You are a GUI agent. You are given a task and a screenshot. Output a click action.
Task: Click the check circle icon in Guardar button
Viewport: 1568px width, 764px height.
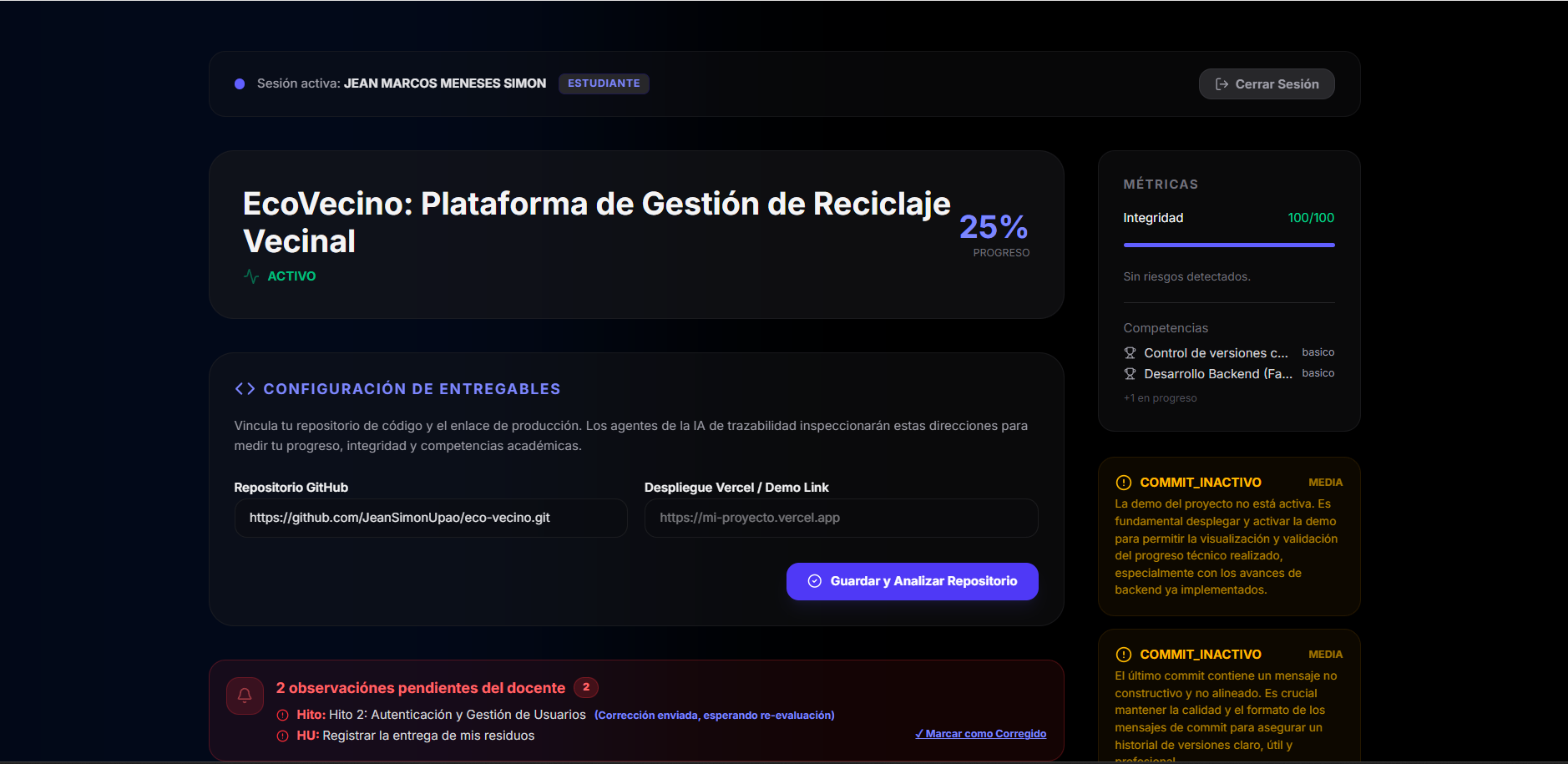pos(815,581)
